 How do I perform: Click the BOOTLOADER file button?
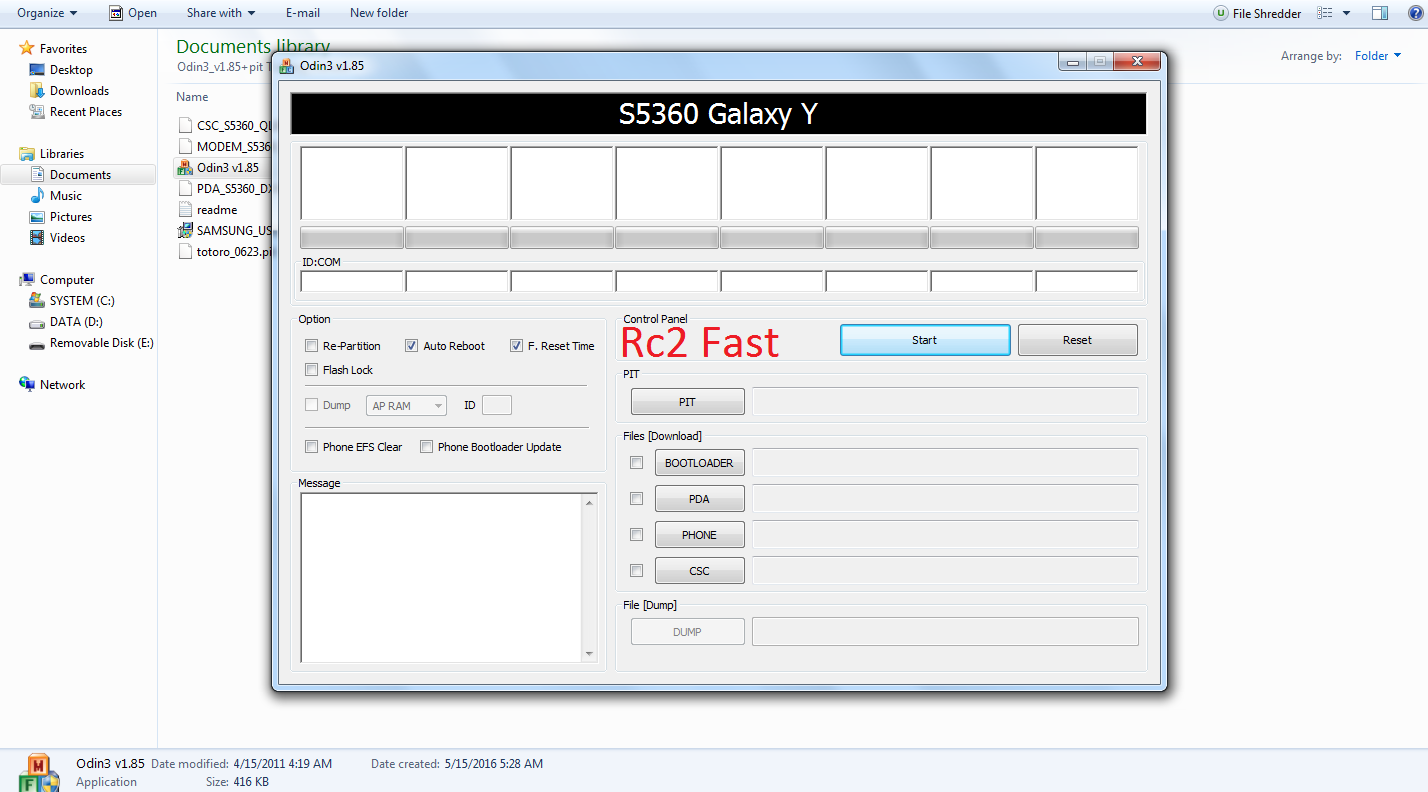(699, 463)
